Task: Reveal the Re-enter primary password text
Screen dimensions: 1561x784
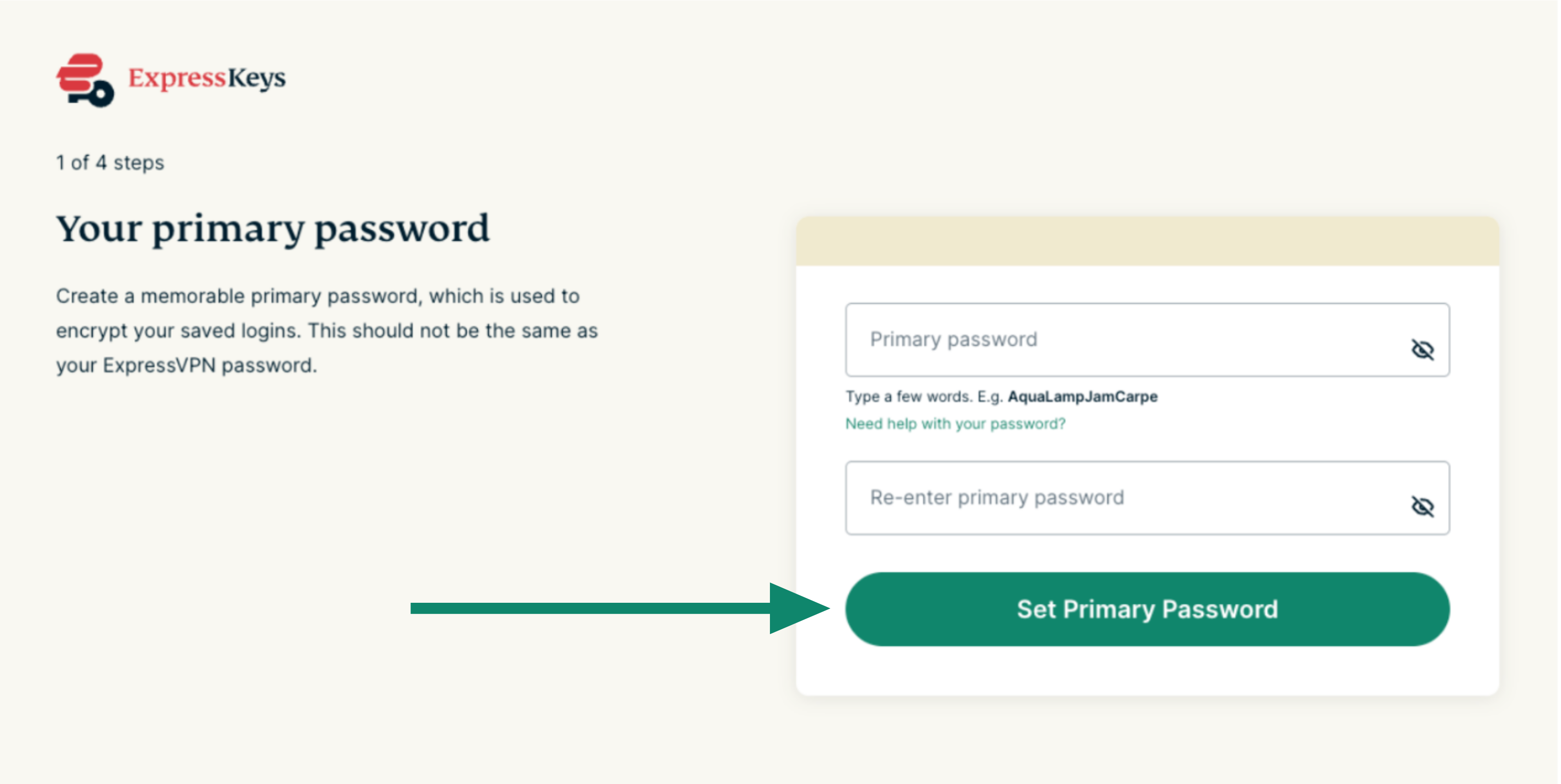Action: pyautogui.click(x=1422, y=506)
